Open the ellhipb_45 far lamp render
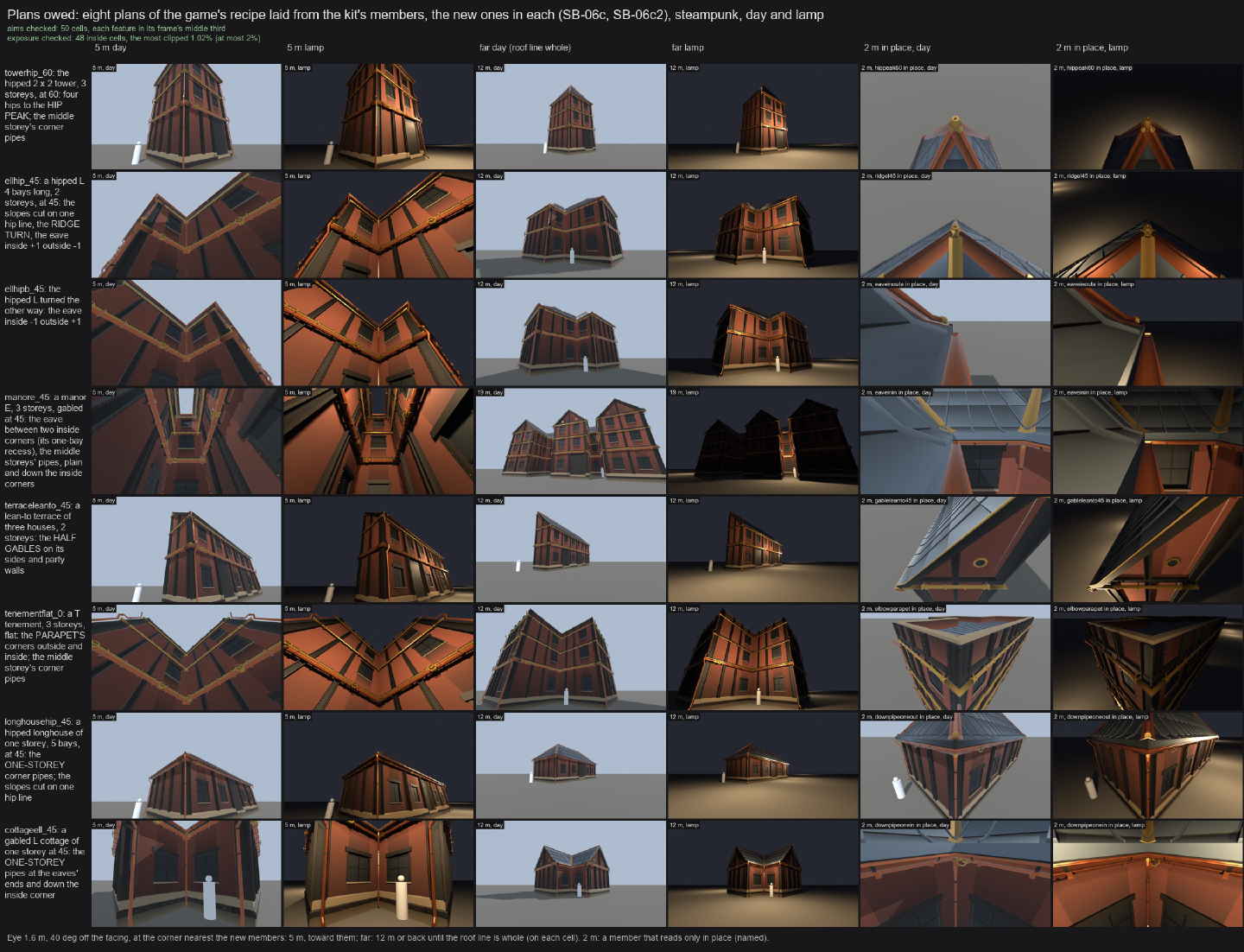The height and width of the screenshot is (952, 1244). coord(763,333)
